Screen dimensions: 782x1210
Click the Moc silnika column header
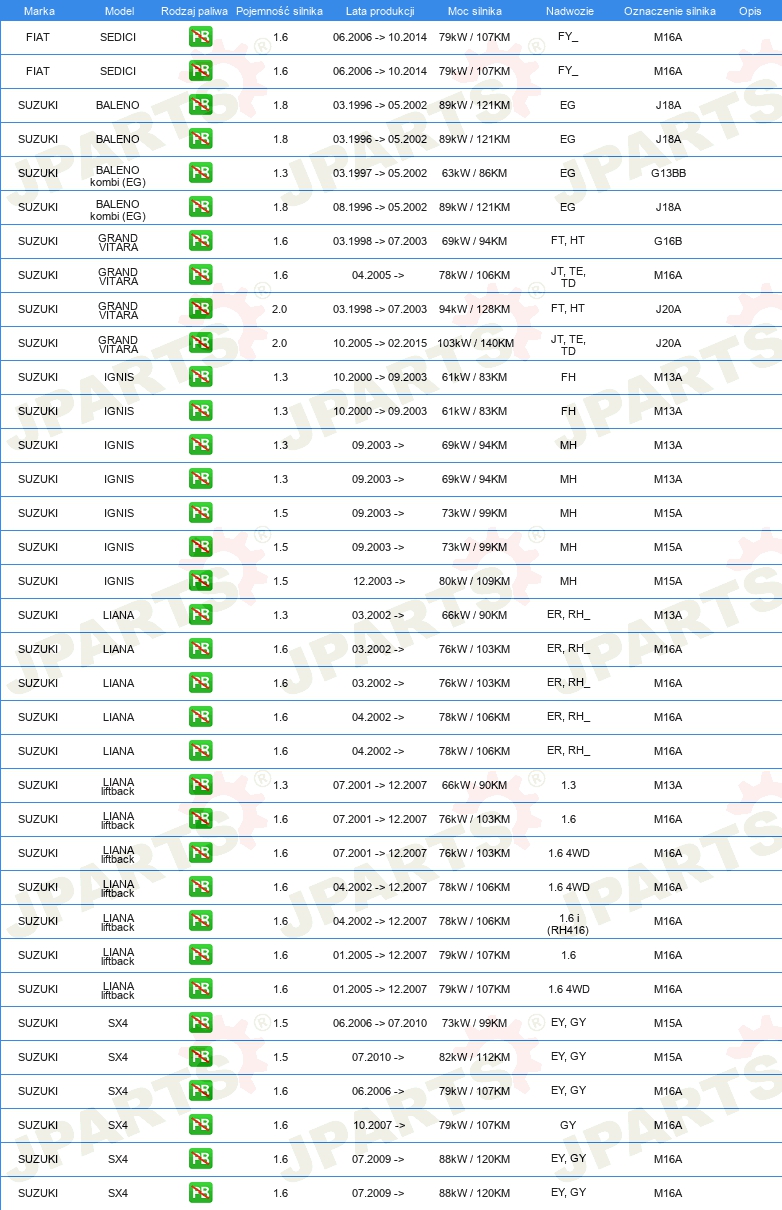(475, 11)
